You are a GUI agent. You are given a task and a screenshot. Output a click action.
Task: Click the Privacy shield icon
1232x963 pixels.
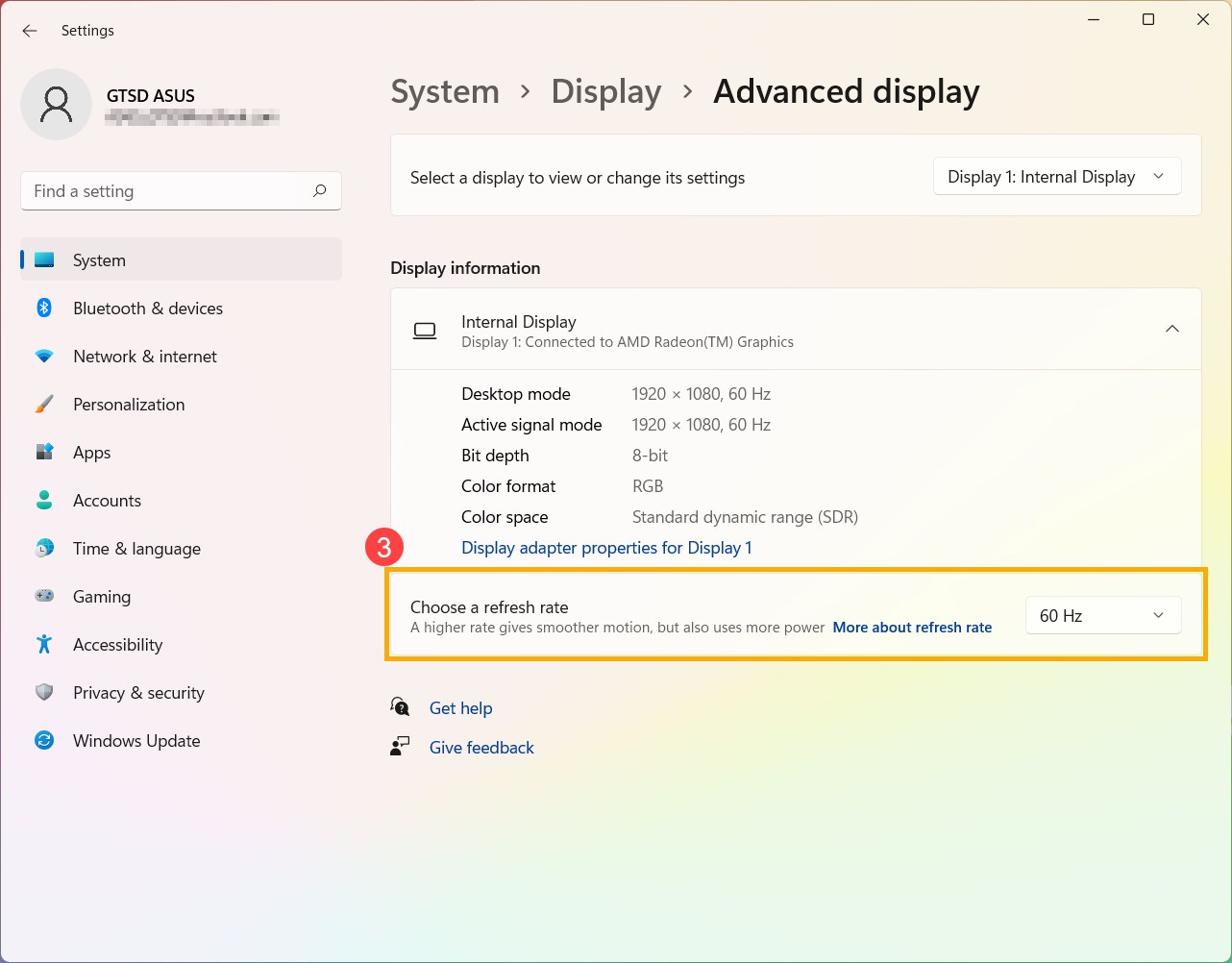click(44, 692)
